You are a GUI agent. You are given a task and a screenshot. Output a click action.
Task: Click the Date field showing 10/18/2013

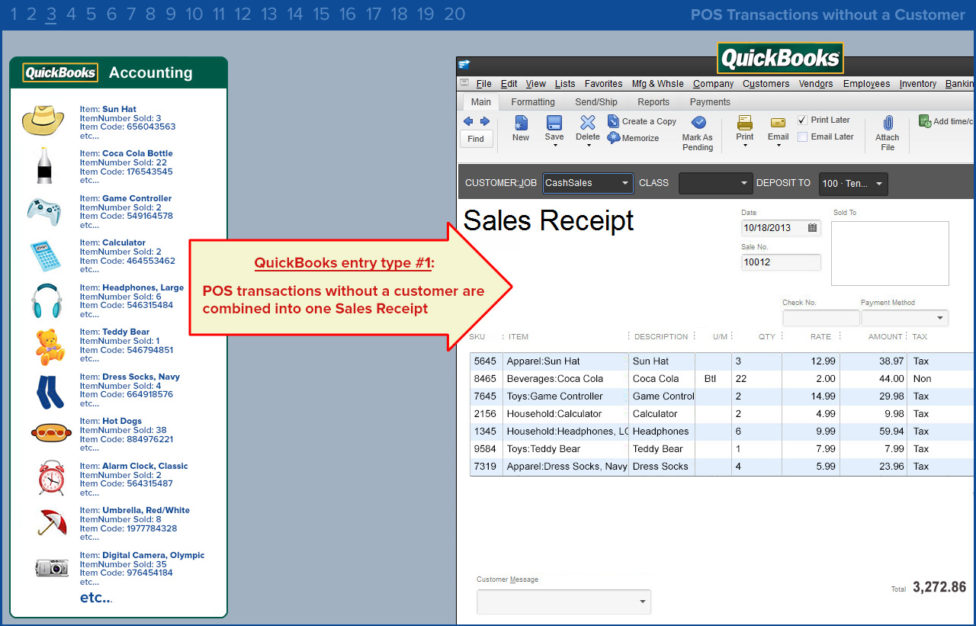coord(781,228)
